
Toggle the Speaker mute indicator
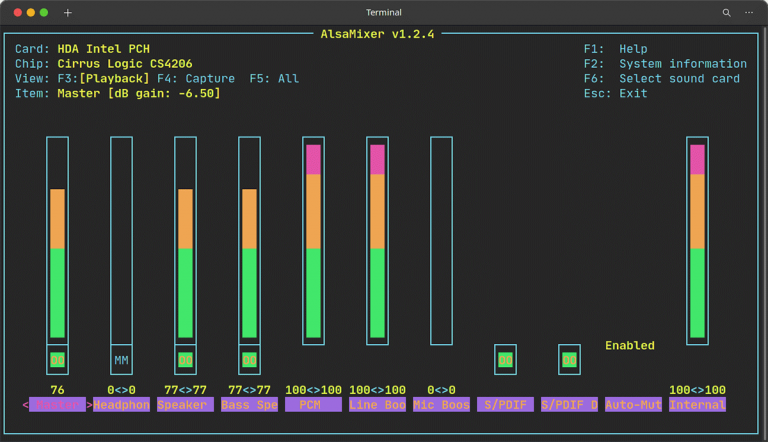point(185,360)
